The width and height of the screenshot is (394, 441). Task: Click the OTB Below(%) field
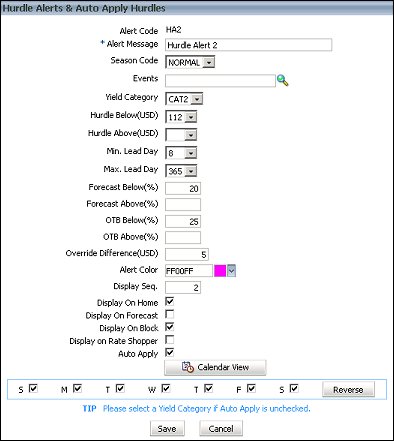183,221
